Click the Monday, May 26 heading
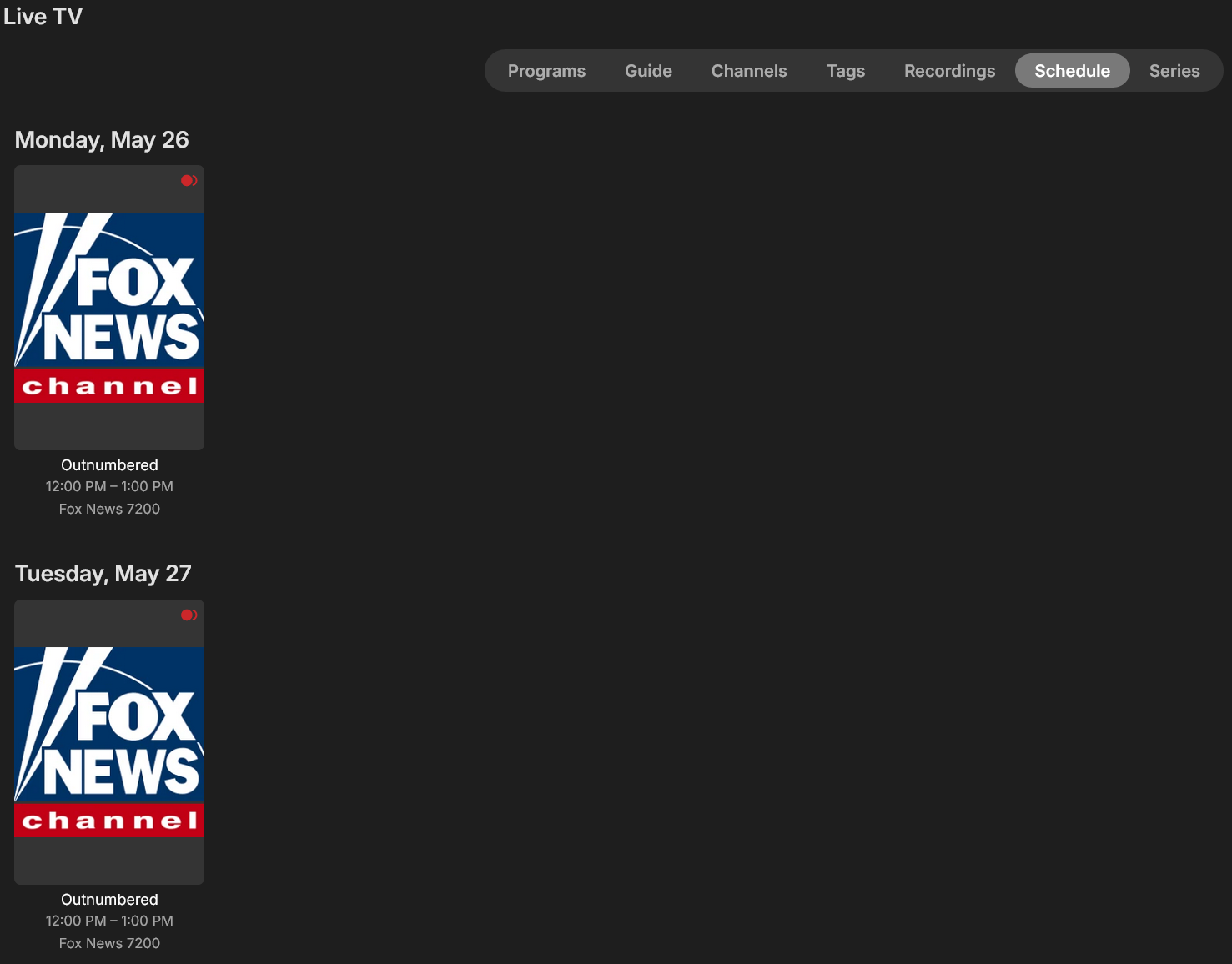The height and width of the screenshot is (964, 1232). [102, 140]
